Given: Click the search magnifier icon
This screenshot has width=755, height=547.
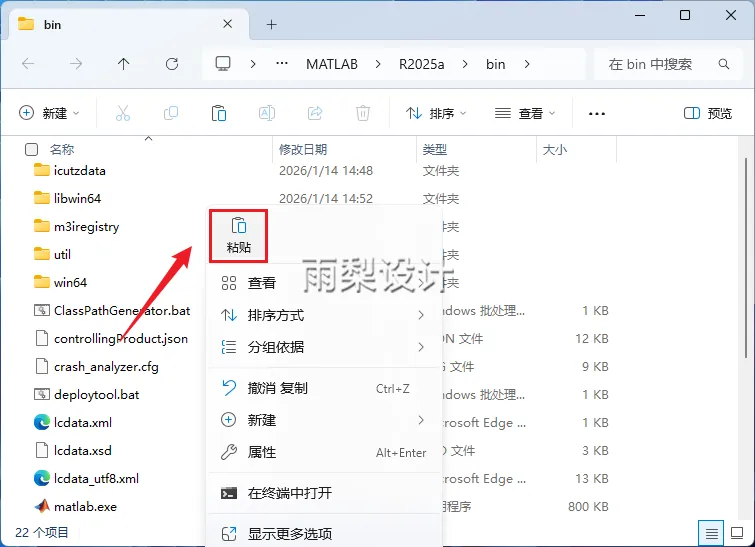Looking at the screenshot, I should [724, 64].
